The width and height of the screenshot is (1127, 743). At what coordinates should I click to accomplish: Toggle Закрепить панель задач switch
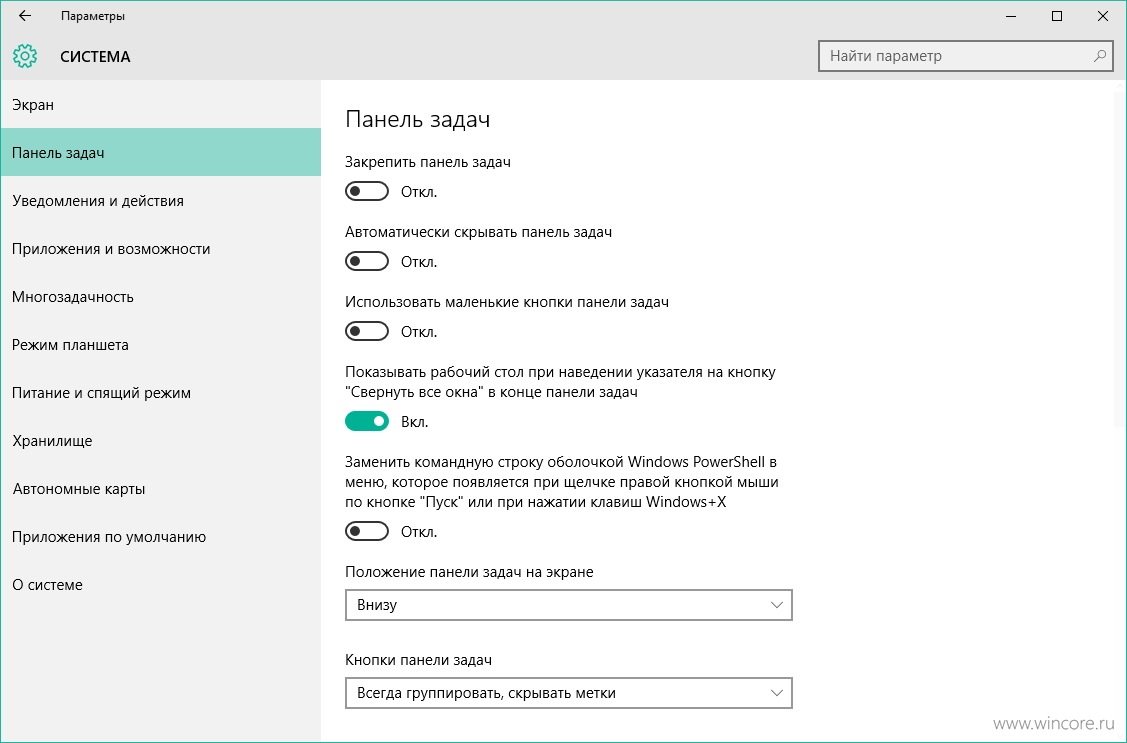point(367,191)
